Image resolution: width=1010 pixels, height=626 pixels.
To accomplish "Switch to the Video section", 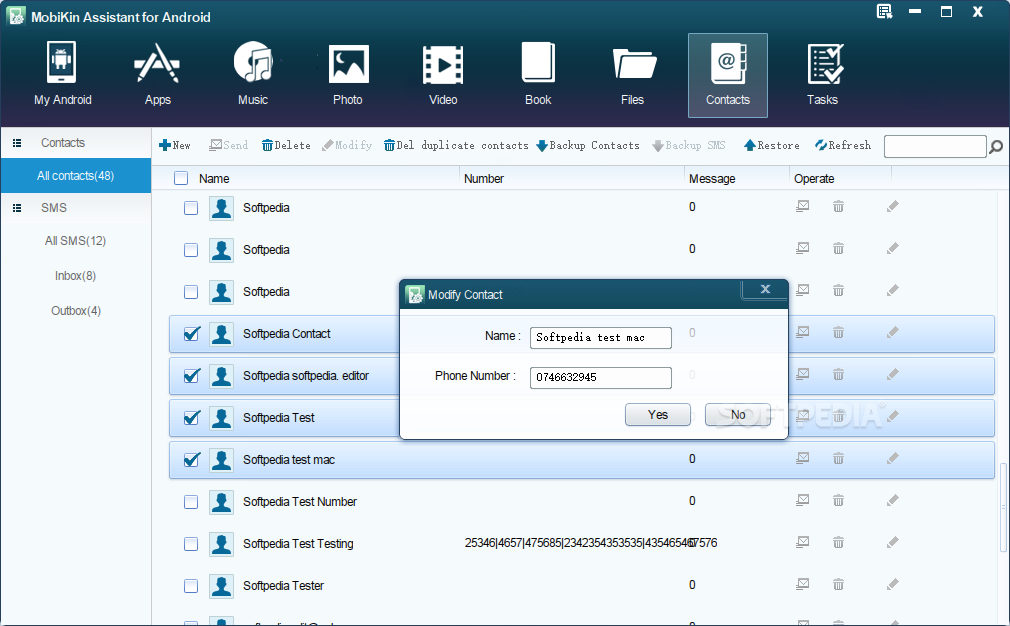I will pos(443,75).
